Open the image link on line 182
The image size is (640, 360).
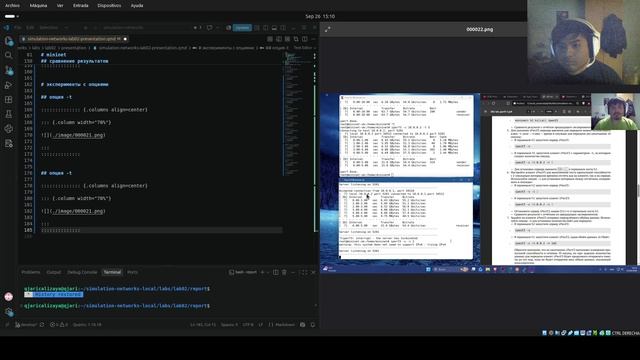click(x=78, y=211)
